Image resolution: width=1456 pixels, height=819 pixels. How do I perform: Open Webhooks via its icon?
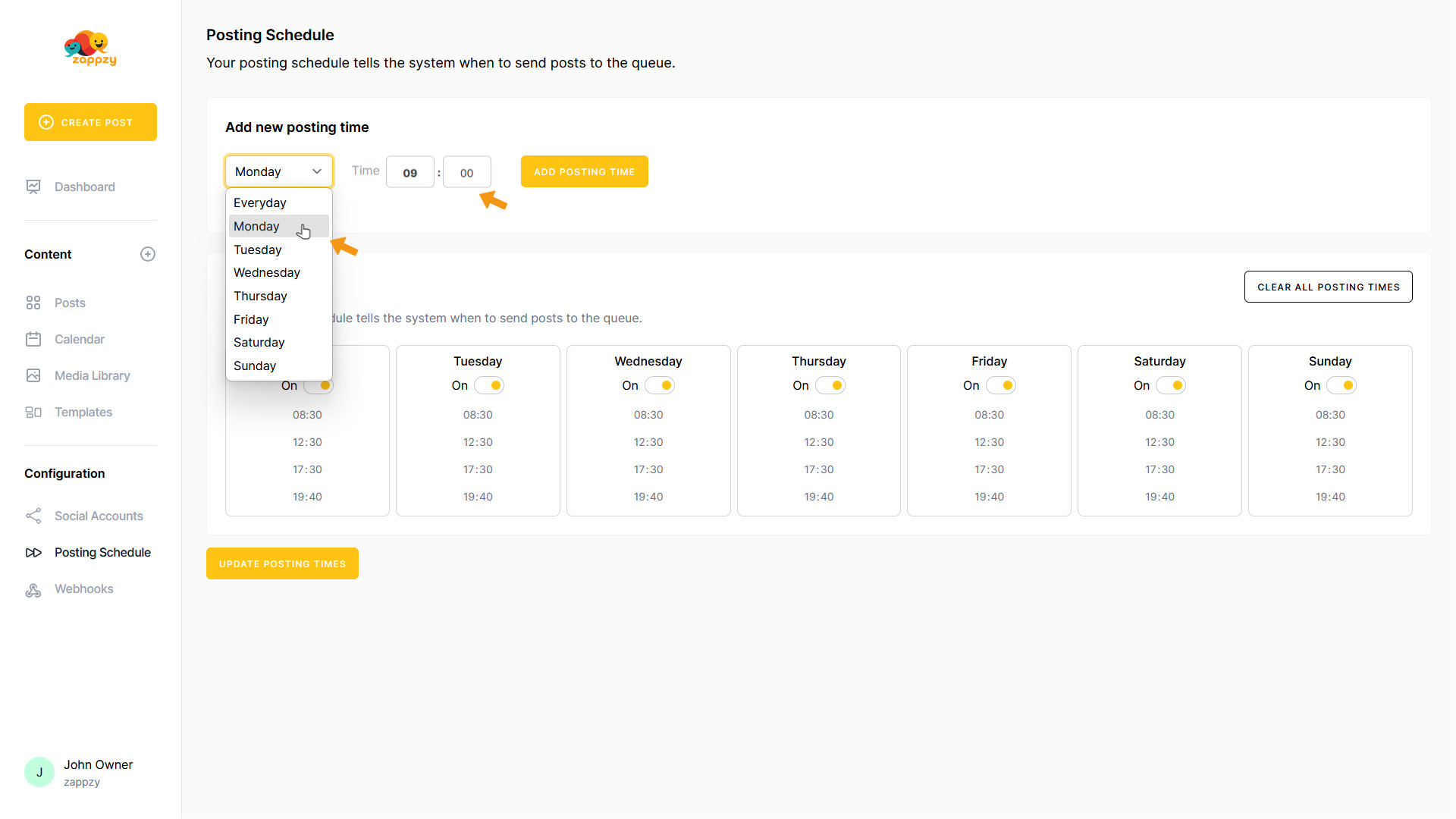33,589
